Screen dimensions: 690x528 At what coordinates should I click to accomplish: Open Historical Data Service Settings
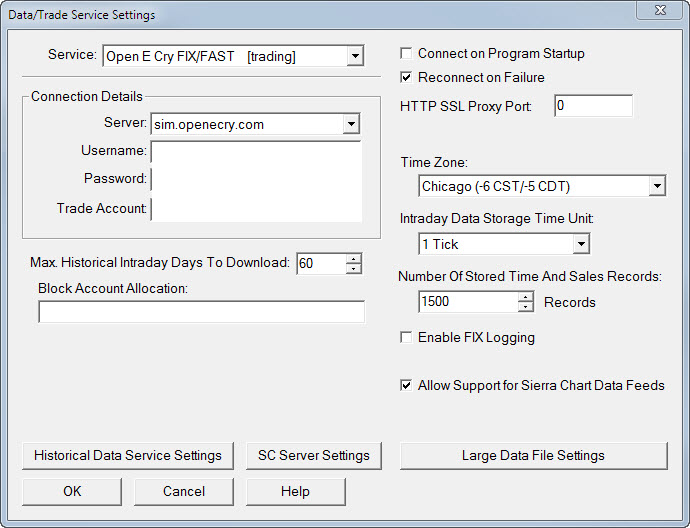(x=128, y=455)
